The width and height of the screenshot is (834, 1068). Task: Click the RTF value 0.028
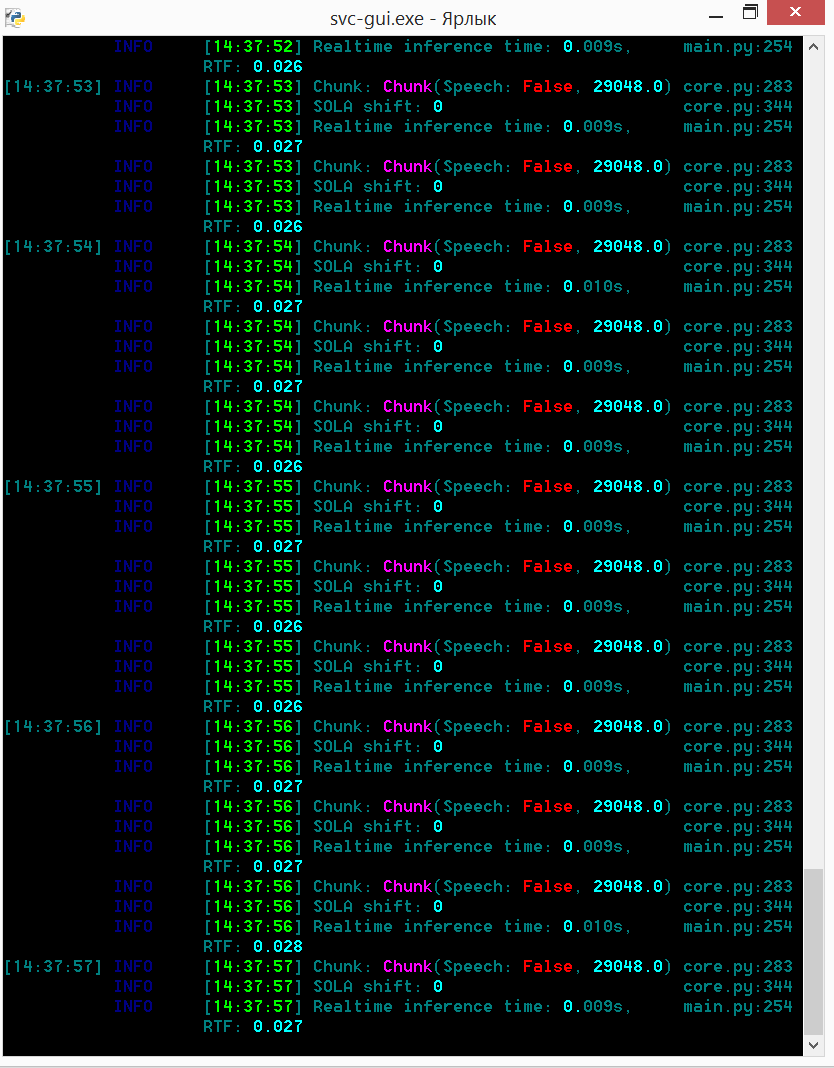[278, 947]
